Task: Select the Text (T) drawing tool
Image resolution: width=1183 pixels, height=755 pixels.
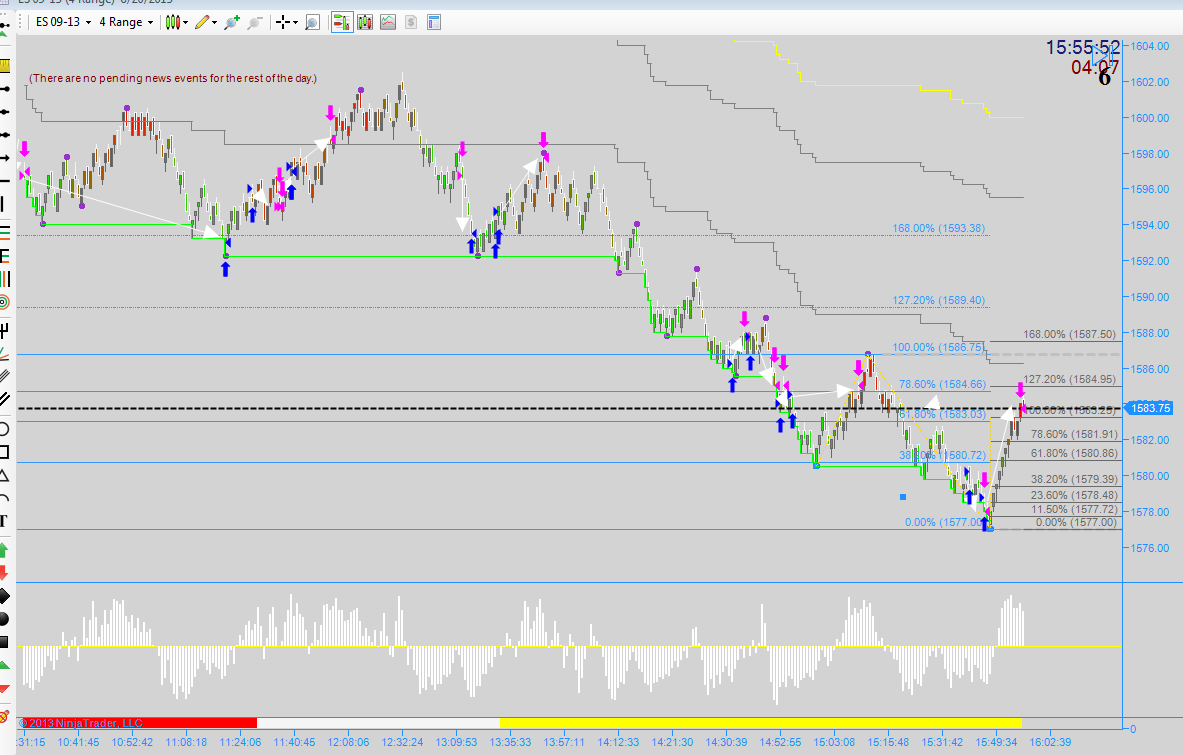Action: click(4, 520)
